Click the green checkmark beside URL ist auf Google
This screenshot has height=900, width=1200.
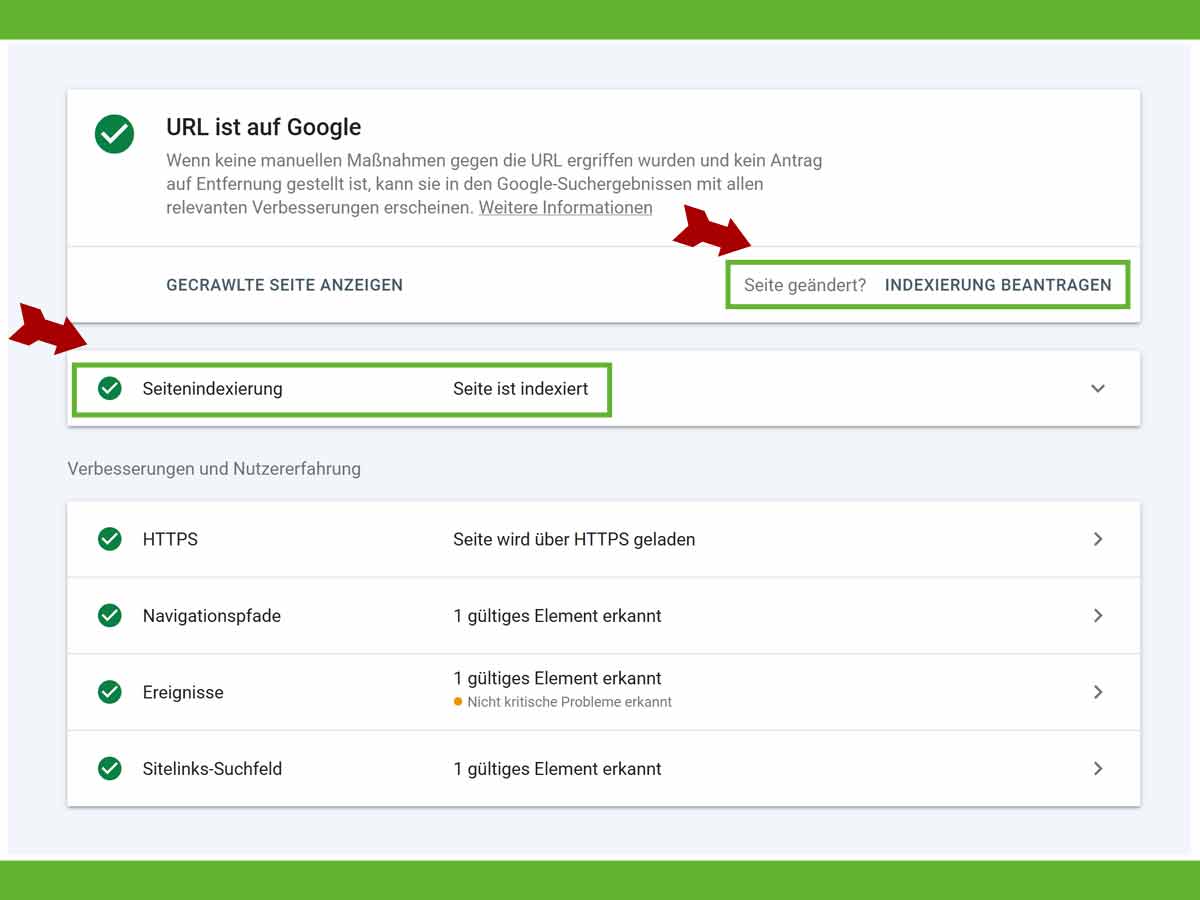pos(114,134)
